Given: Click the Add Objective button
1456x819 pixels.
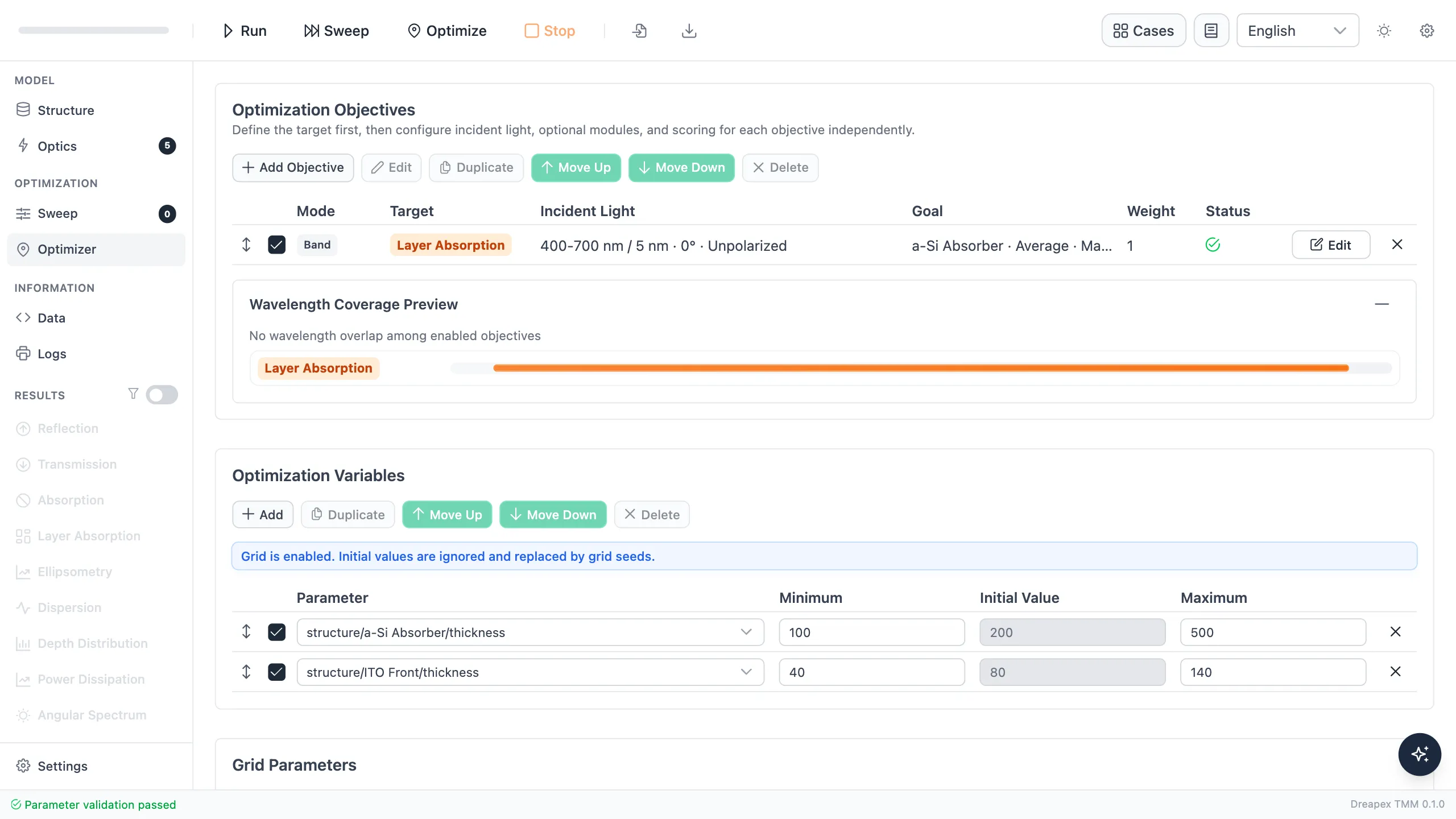Looking at the screenshot, I should (x=293, y=167).
